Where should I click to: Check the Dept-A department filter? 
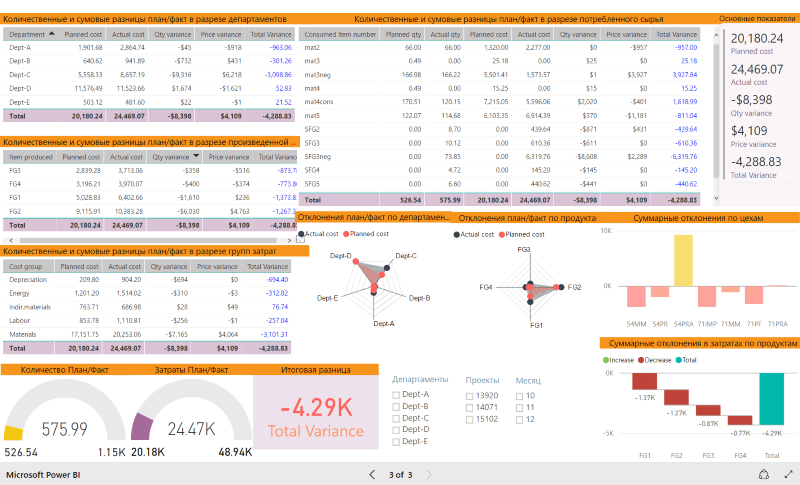click(397, 395)
